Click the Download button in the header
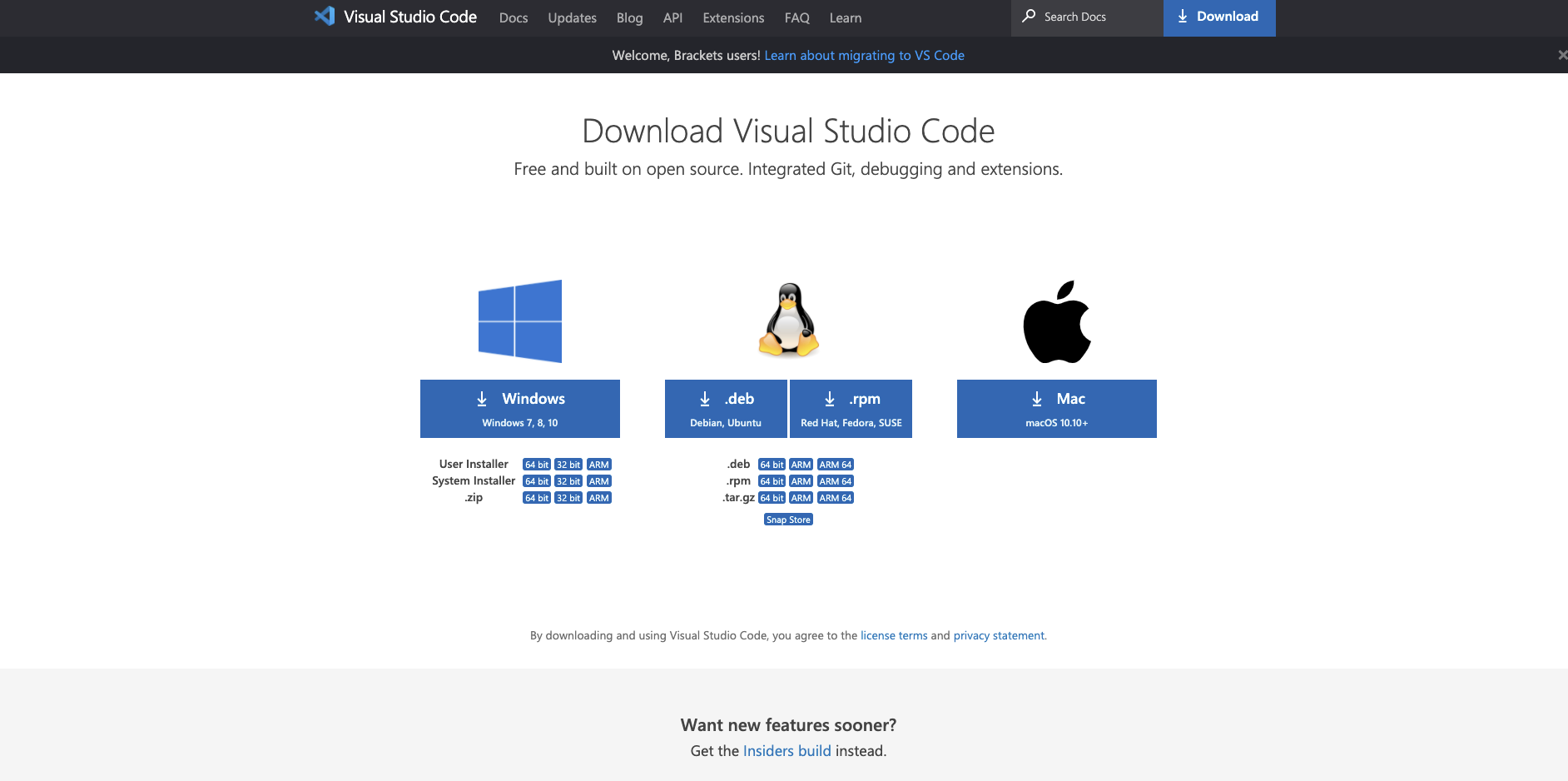 click(1219, 17)
